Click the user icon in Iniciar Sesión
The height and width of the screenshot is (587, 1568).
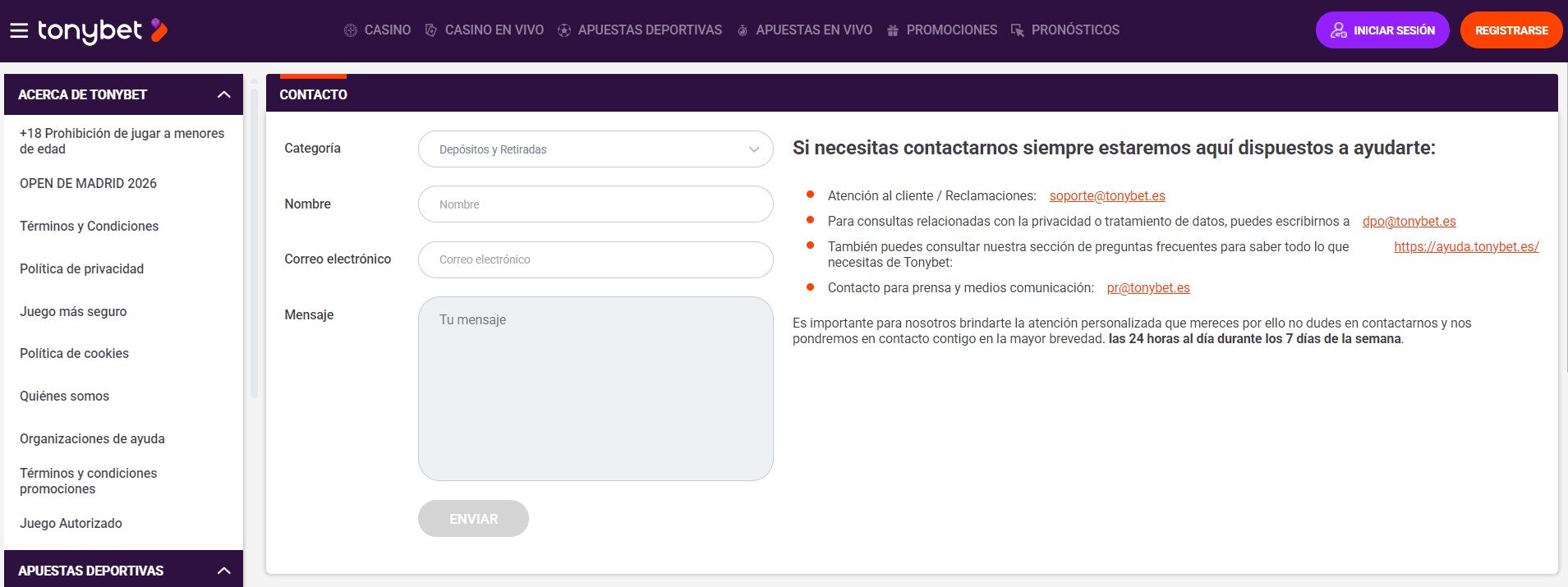tap(1339, 30)
